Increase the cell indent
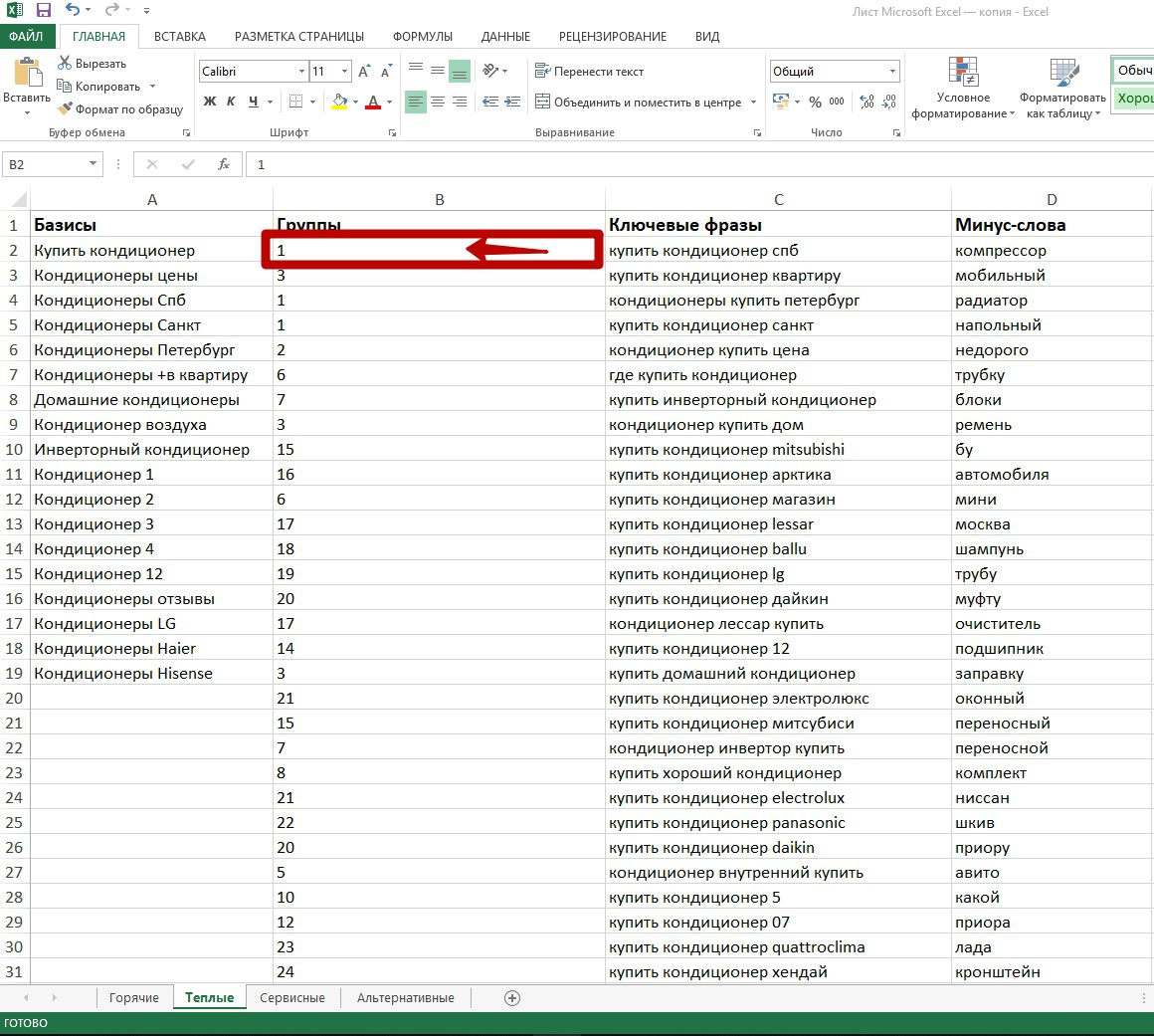The width and height of the screenshot is (1154, 1036). click(512, 102)
